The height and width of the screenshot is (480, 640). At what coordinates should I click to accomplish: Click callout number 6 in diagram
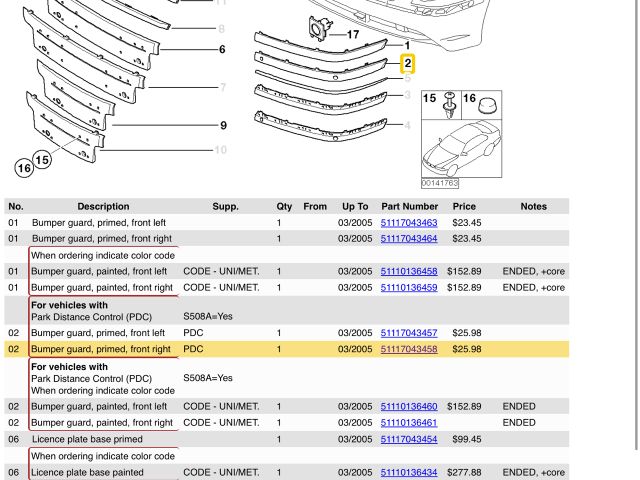pyautogui.click(x=221, y=49)
